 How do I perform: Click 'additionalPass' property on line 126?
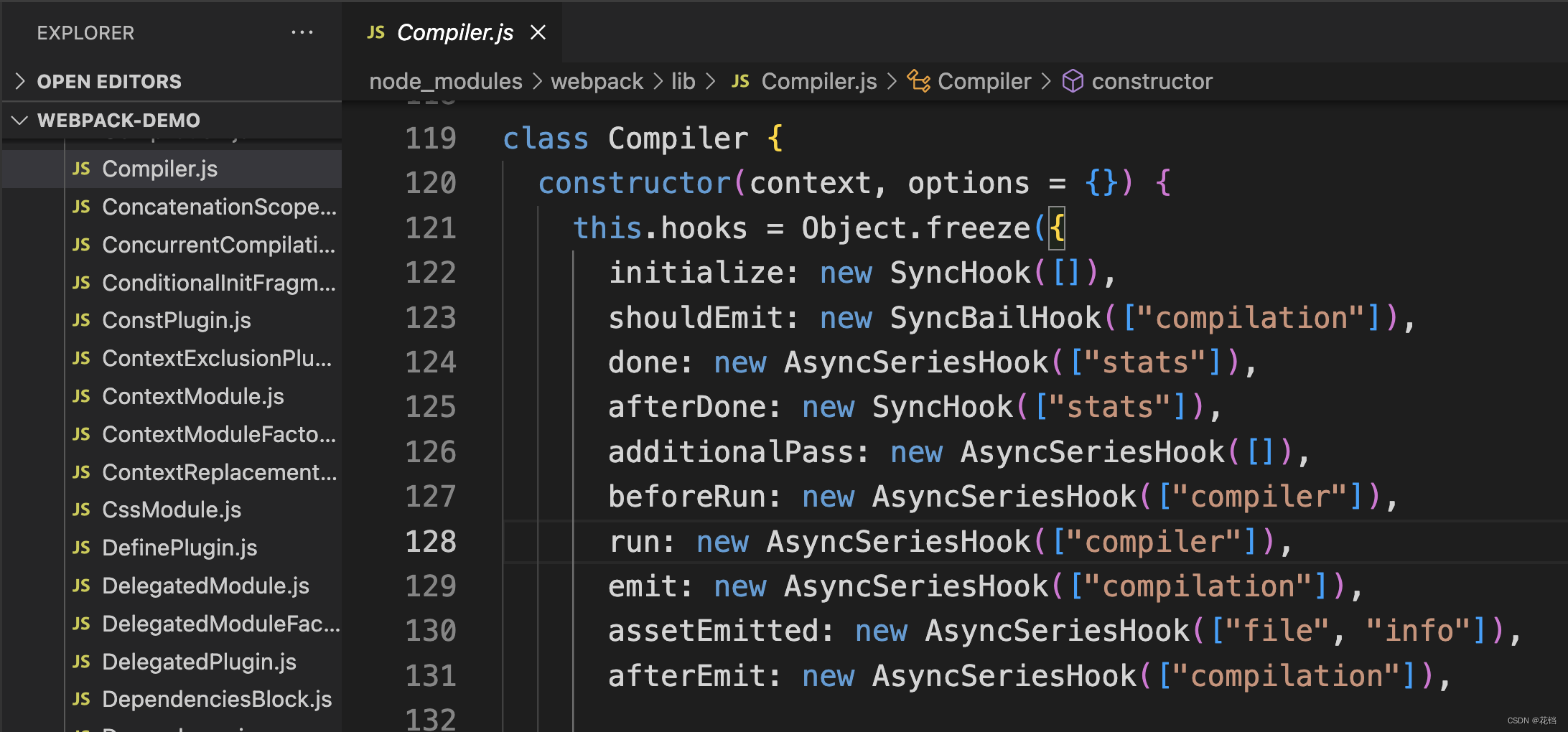tap(731, 452)
